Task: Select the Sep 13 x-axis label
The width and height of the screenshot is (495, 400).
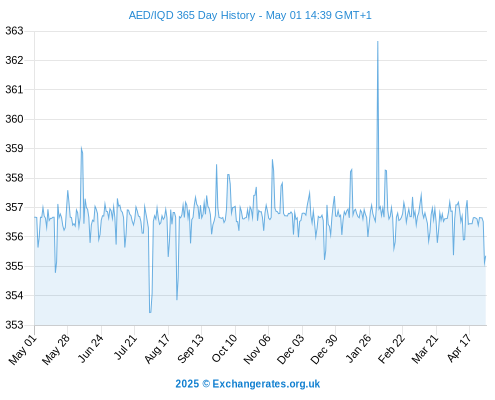Action: tap(190, 349)
